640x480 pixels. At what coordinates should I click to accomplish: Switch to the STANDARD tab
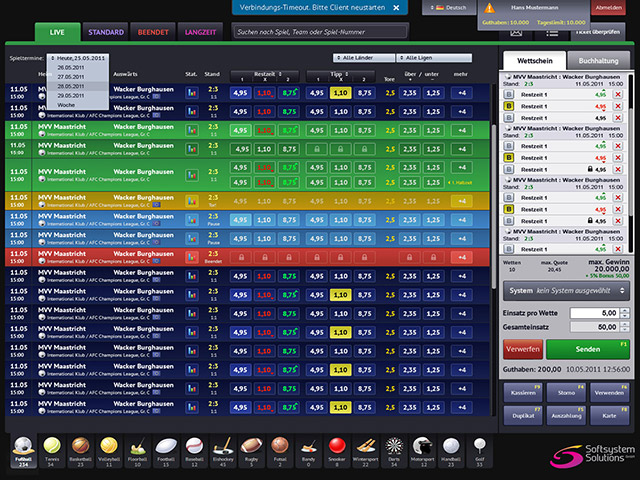click(x=106, y=32)
